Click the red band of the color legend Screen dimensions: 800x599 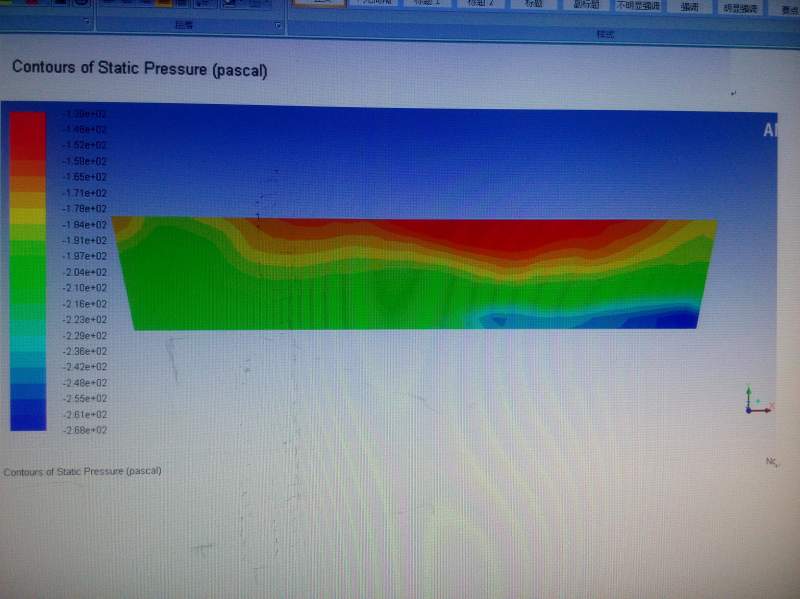tap(28, 136)
